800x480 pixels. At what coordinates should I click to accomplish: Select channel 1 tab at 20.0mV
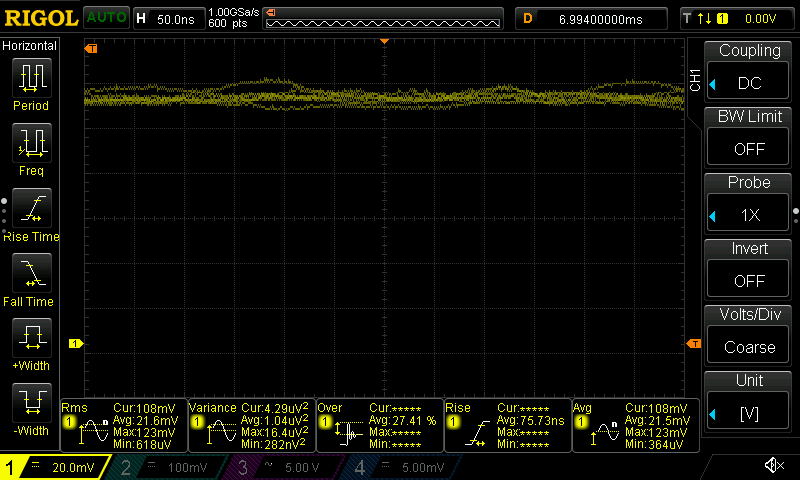(x=54, y=467)
